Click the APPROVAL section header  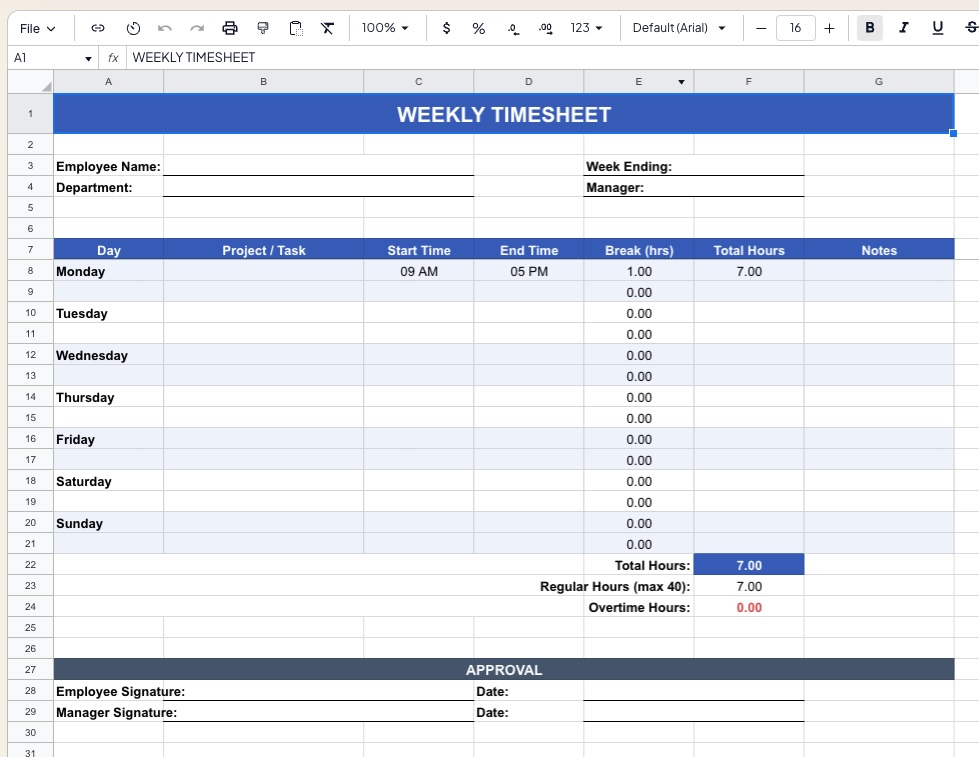point(504,670)
